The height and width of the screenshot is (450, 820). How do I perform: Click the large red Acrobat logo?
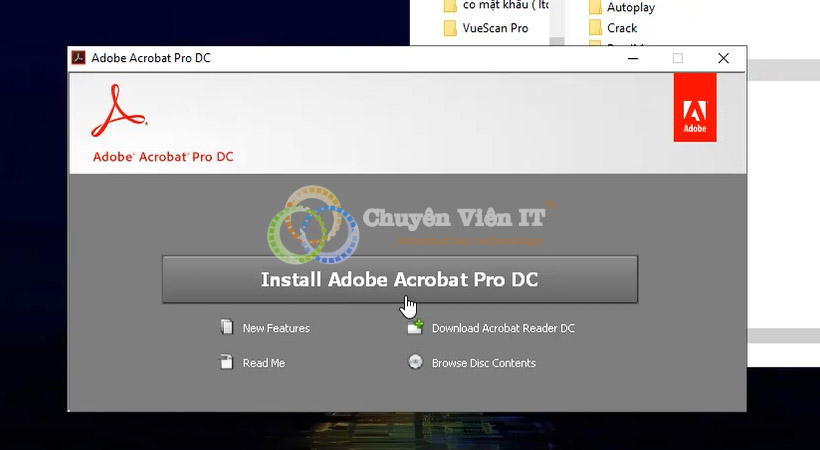pos(119,111)
